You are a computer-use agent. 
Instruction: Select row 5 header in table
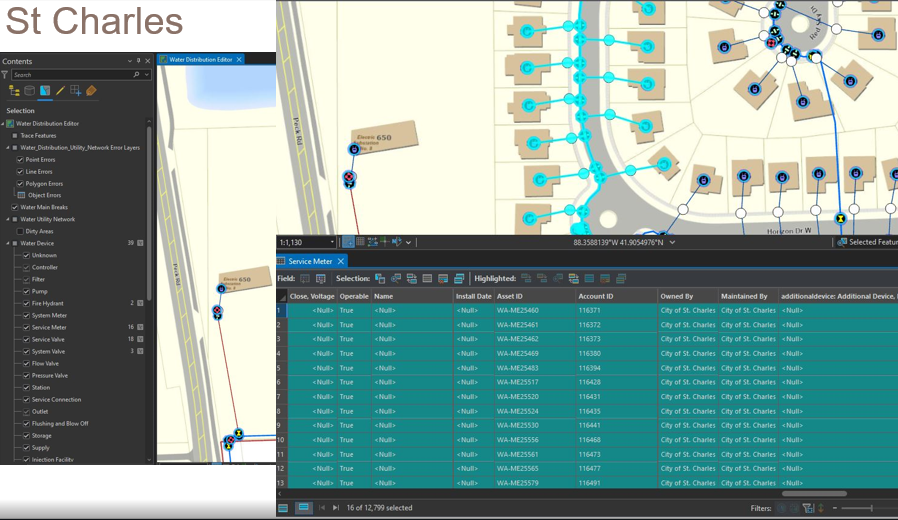click(281, 368)
